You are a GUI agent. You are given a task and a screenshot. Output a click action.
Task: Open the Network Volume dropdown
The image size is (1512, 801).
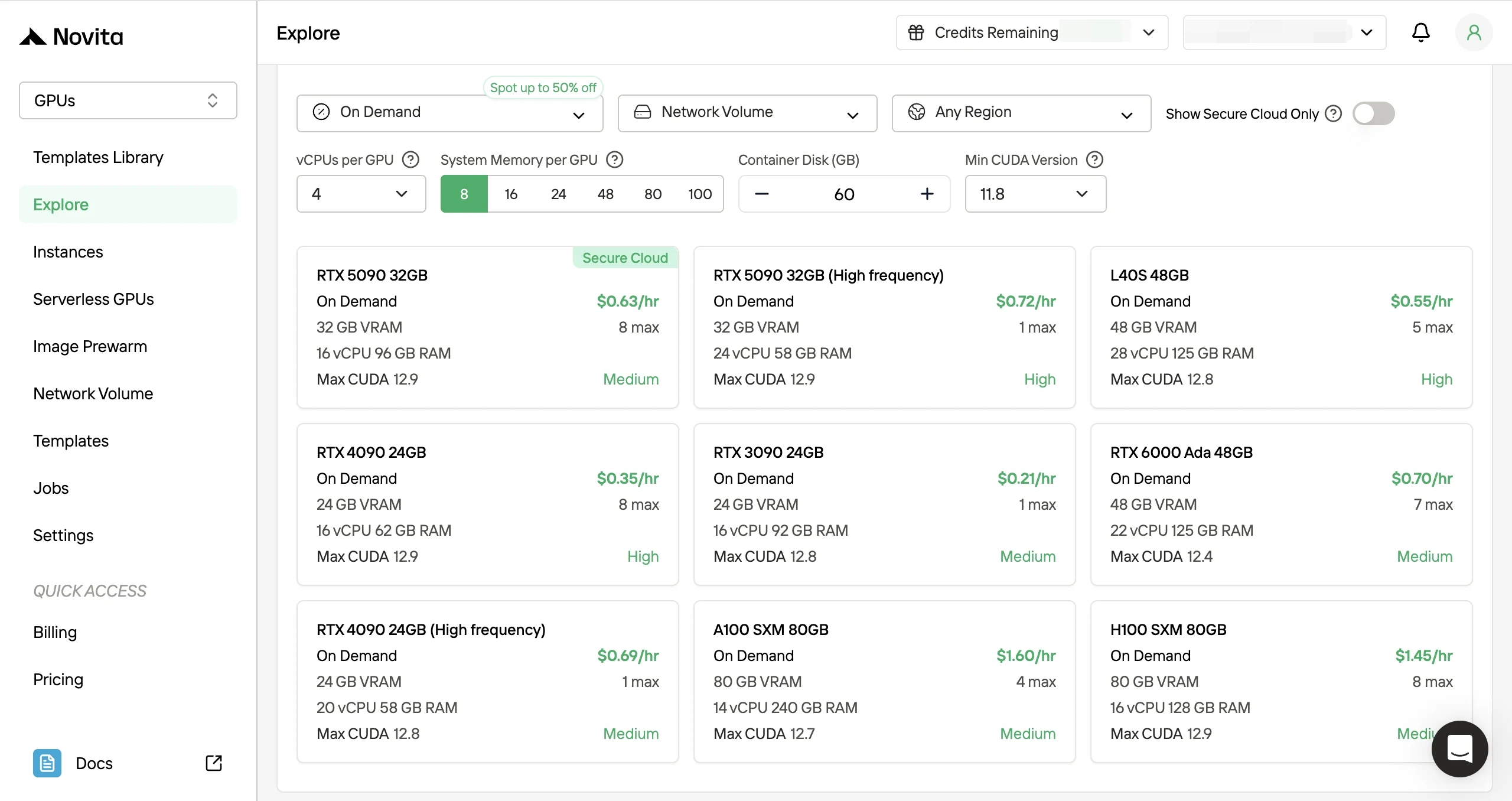(x=747, y=113)
